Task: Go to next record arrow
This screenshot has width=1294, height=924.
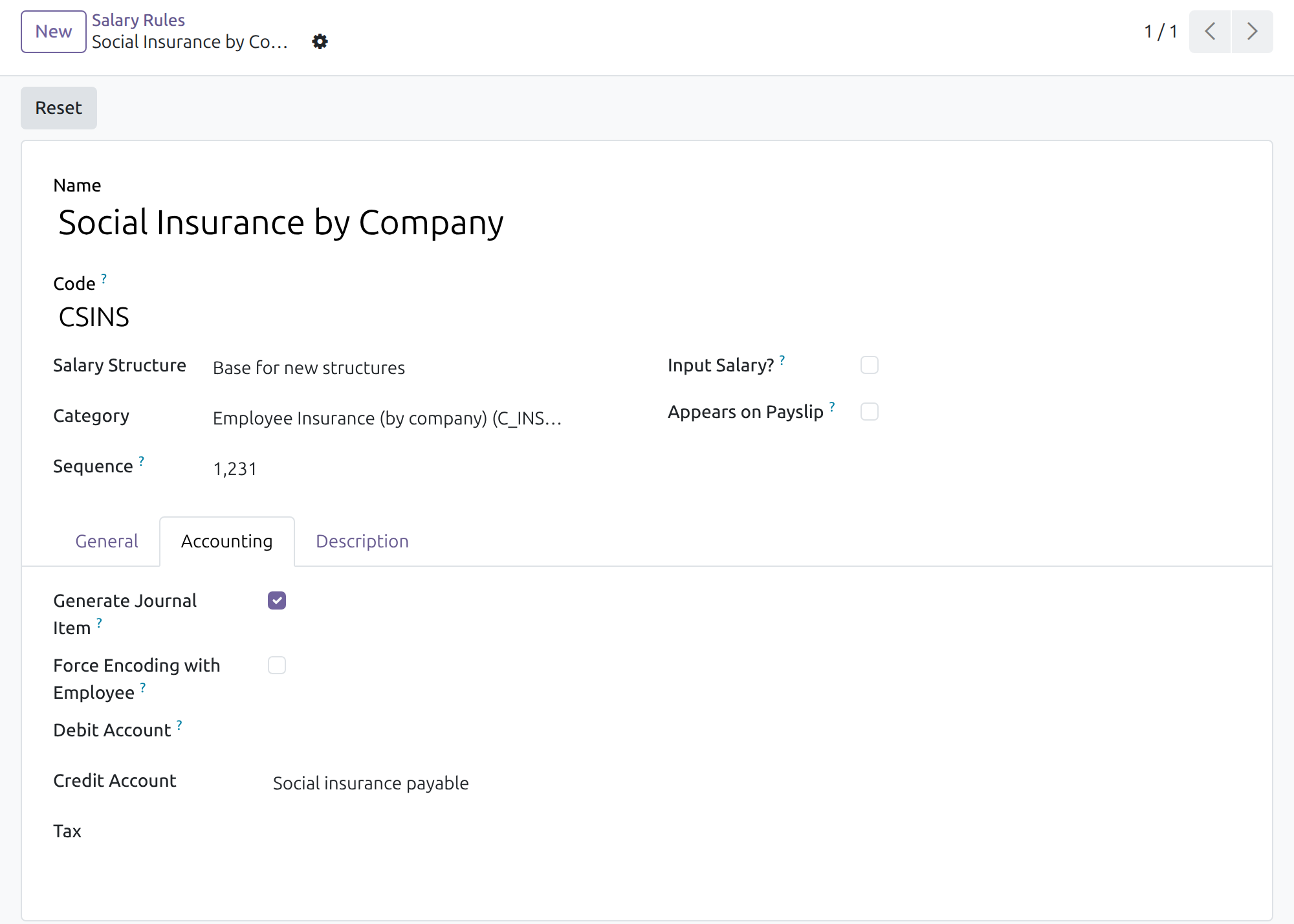Action: (1253, 31)
